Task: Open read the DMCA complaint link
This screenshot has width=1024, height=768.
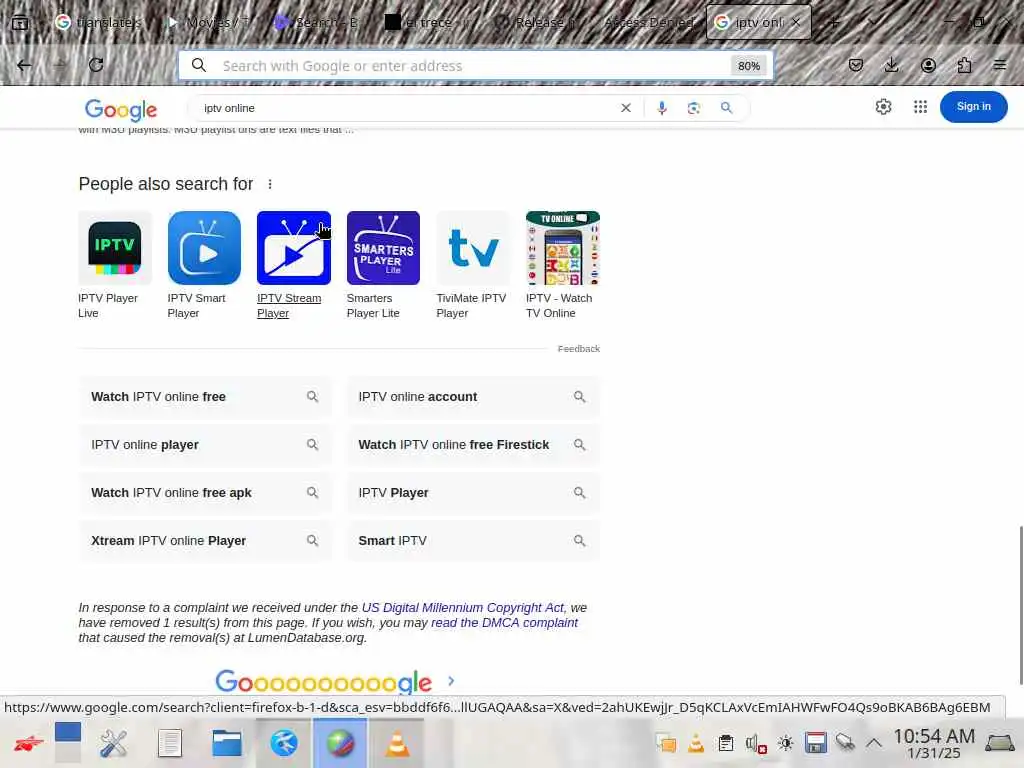Action: (x=504, y=623)
